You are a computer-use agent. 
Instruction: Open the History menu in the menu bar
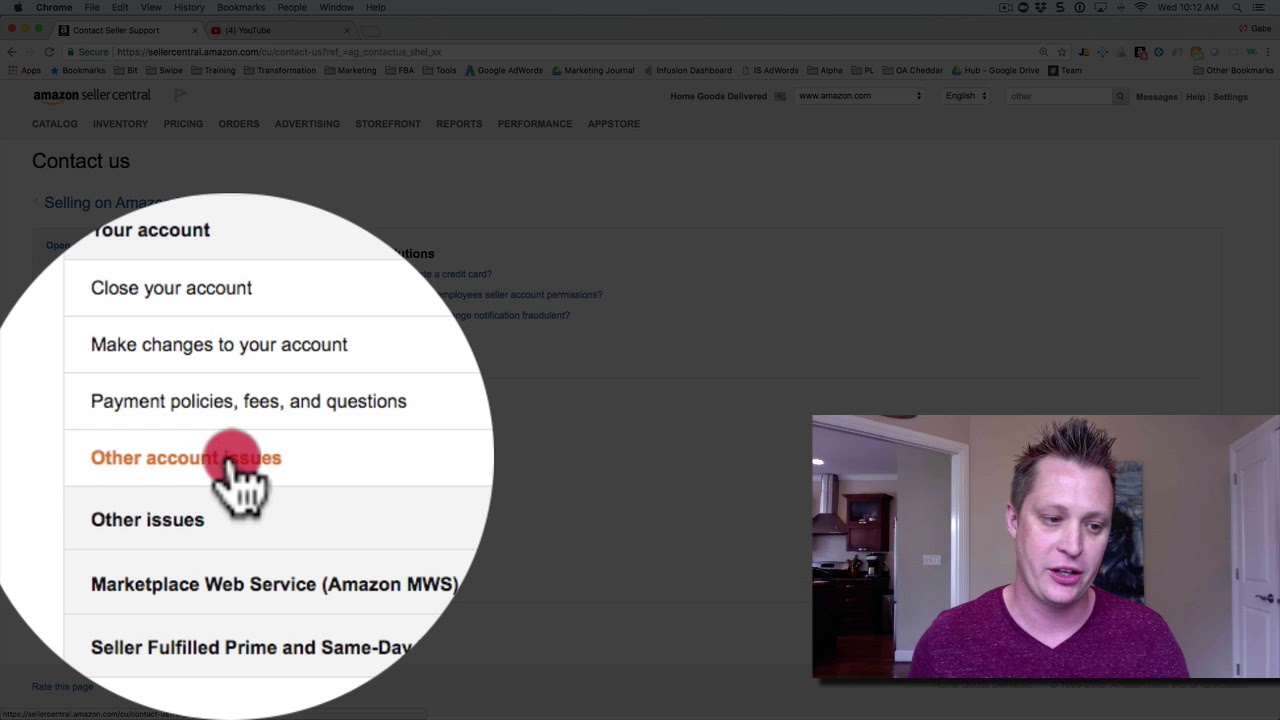(189, 7)
